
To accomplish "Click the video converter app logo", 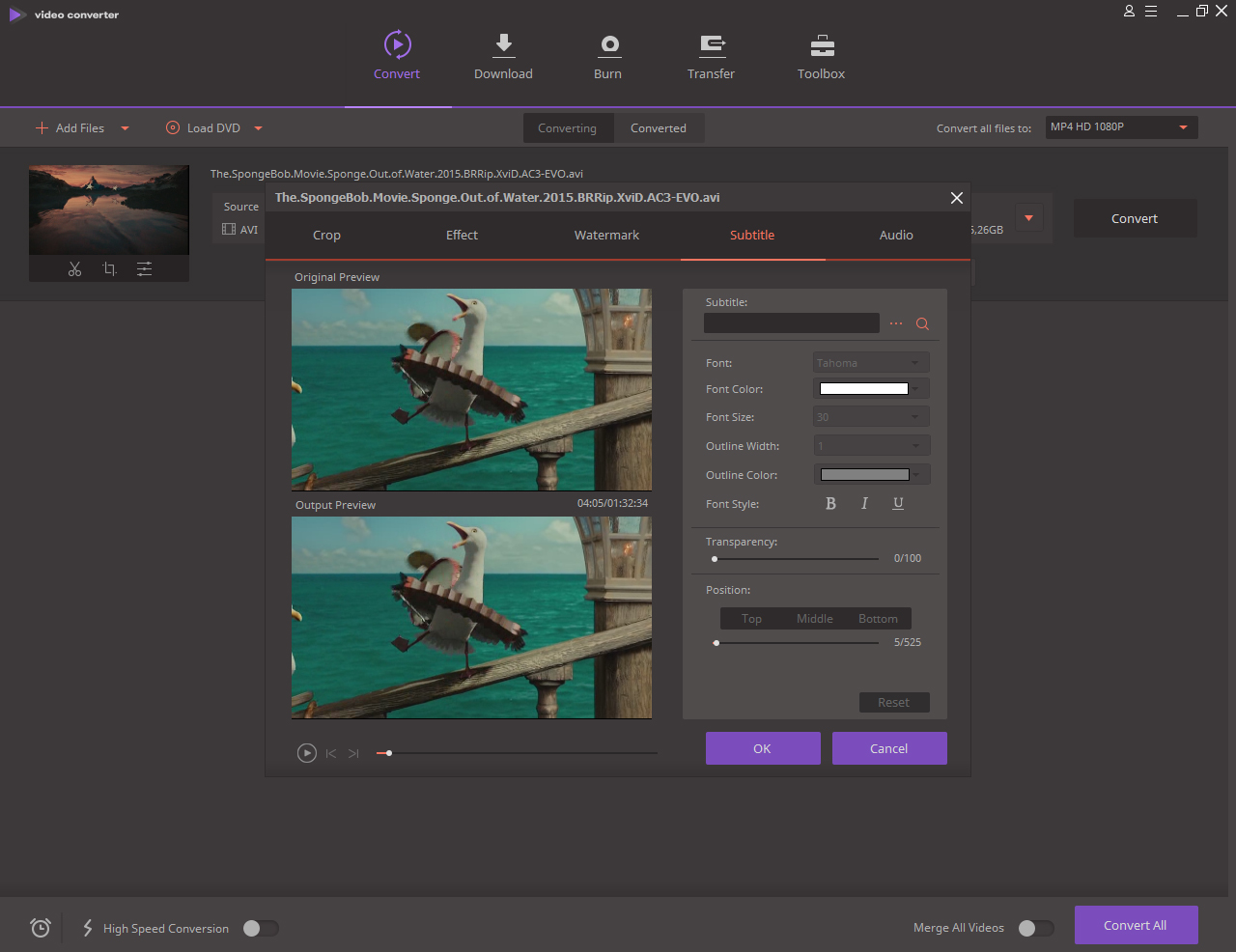I will (17, 14).
